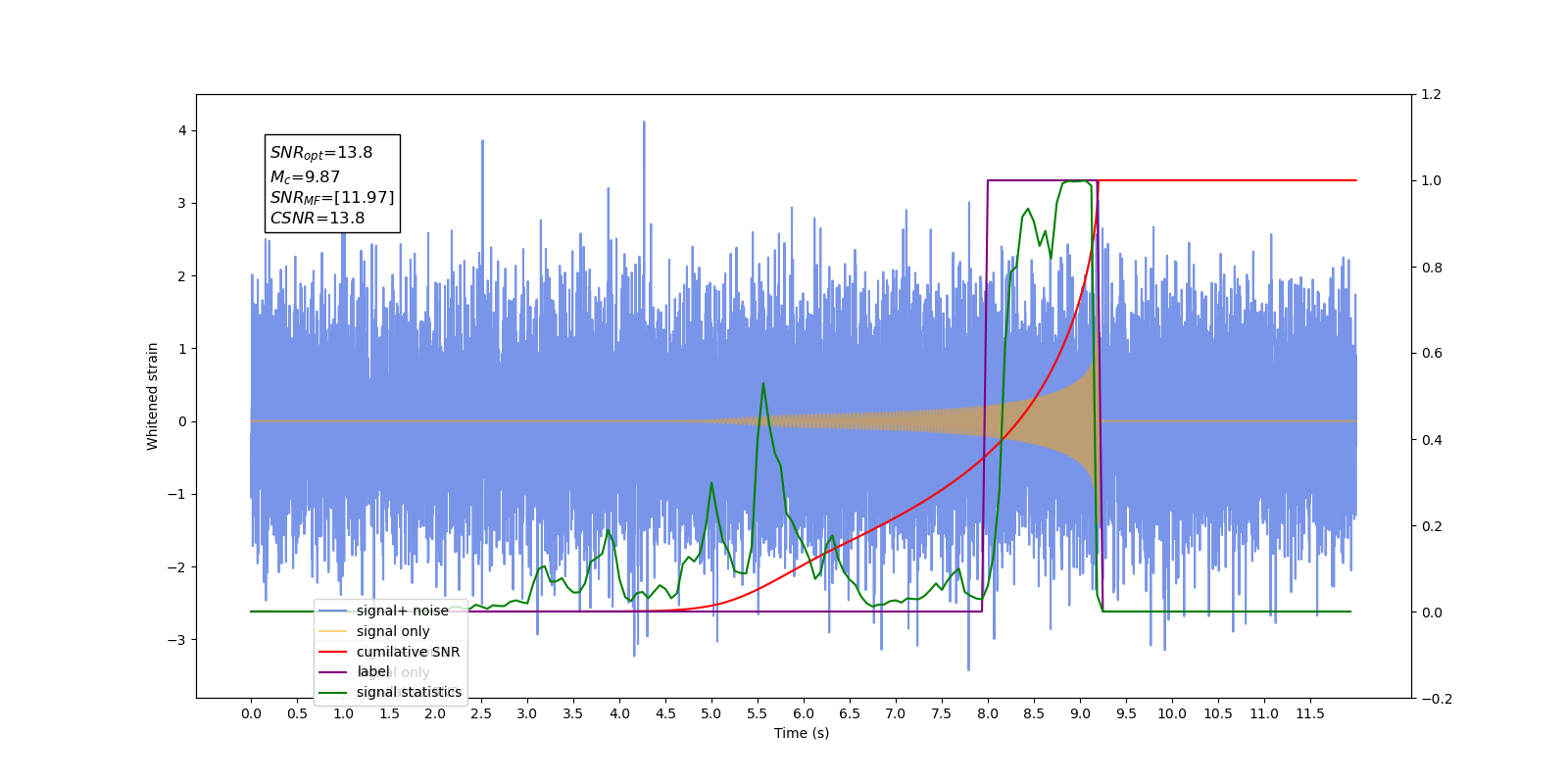Click the SNRMF=[11.97] annotation text

pos(332,198)
